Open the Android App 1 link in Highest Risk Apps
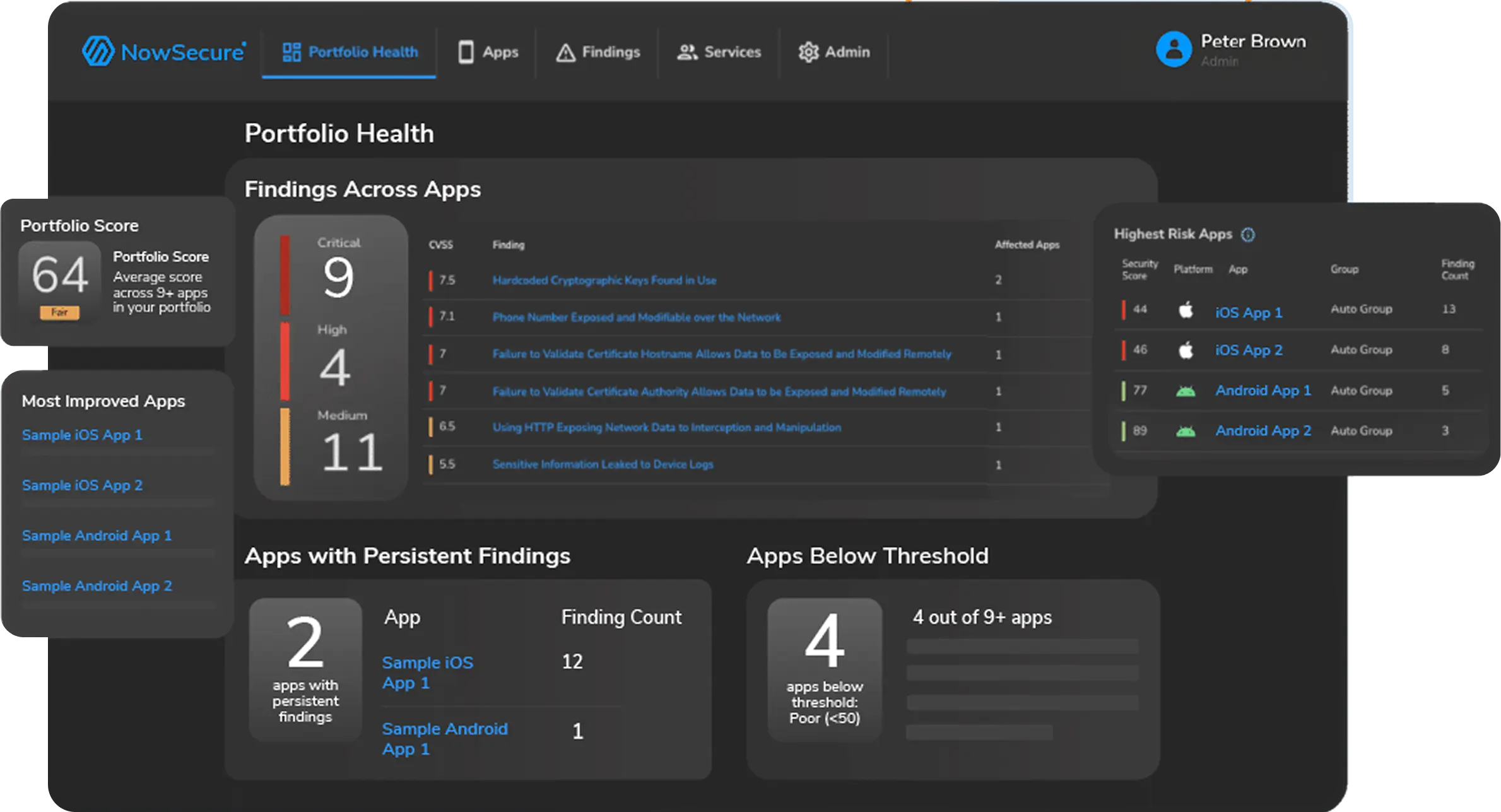Screen dimensions: 1501x812 1263,391
